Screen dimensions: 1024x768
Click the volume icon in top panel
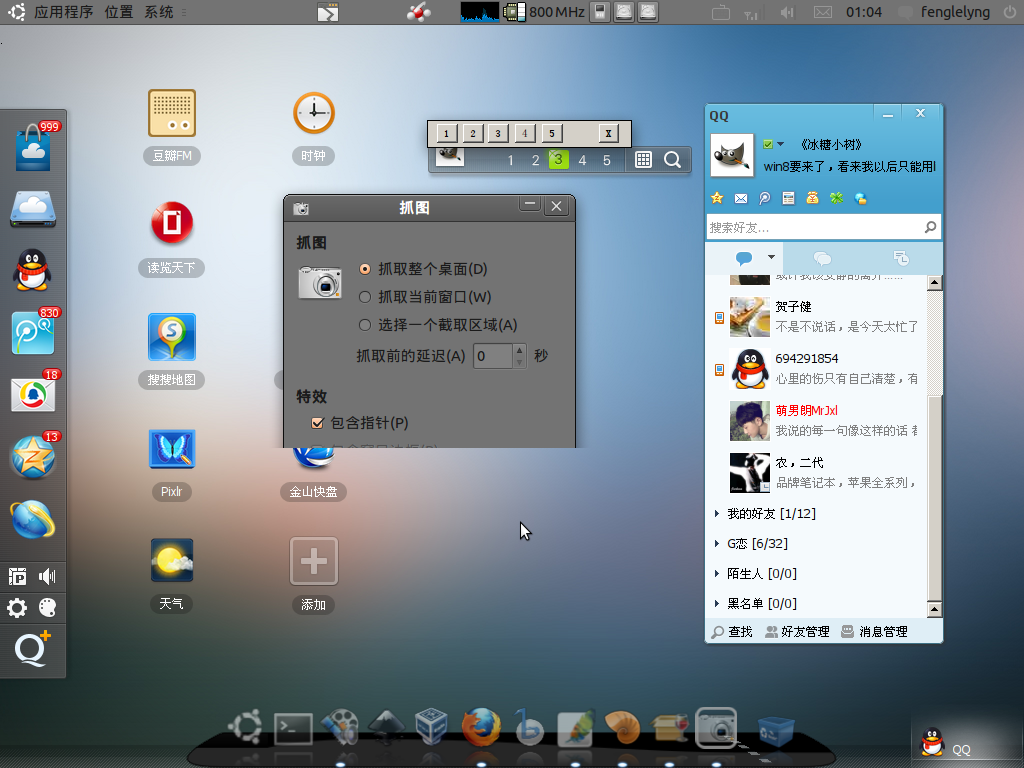(788, 12)
